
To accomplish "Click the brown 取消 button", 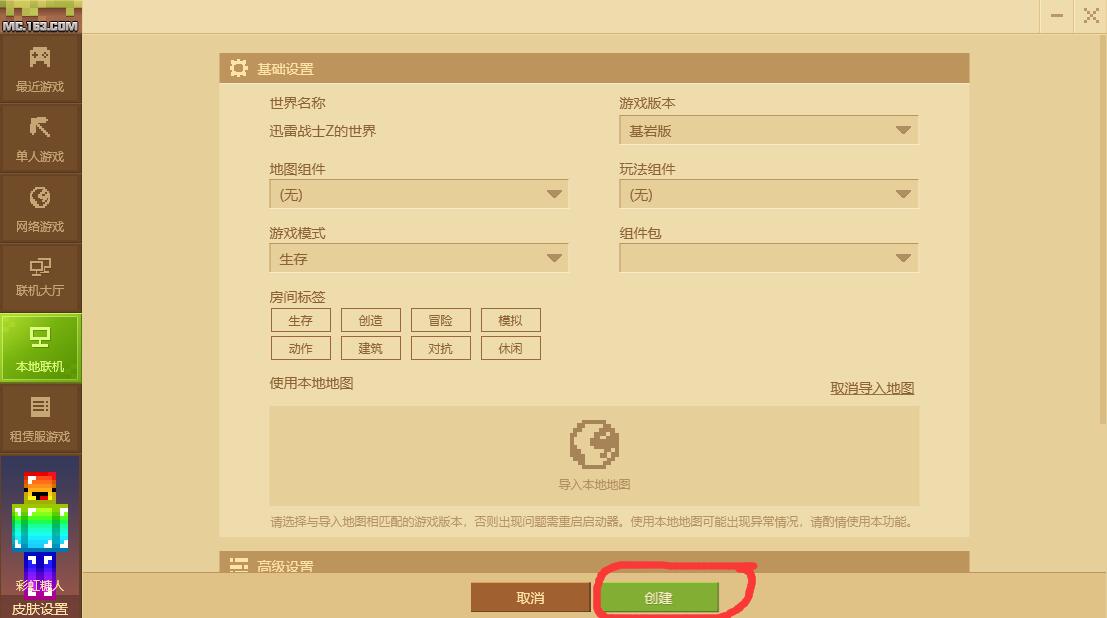I will pyautogui.click(x=530, y=598).
